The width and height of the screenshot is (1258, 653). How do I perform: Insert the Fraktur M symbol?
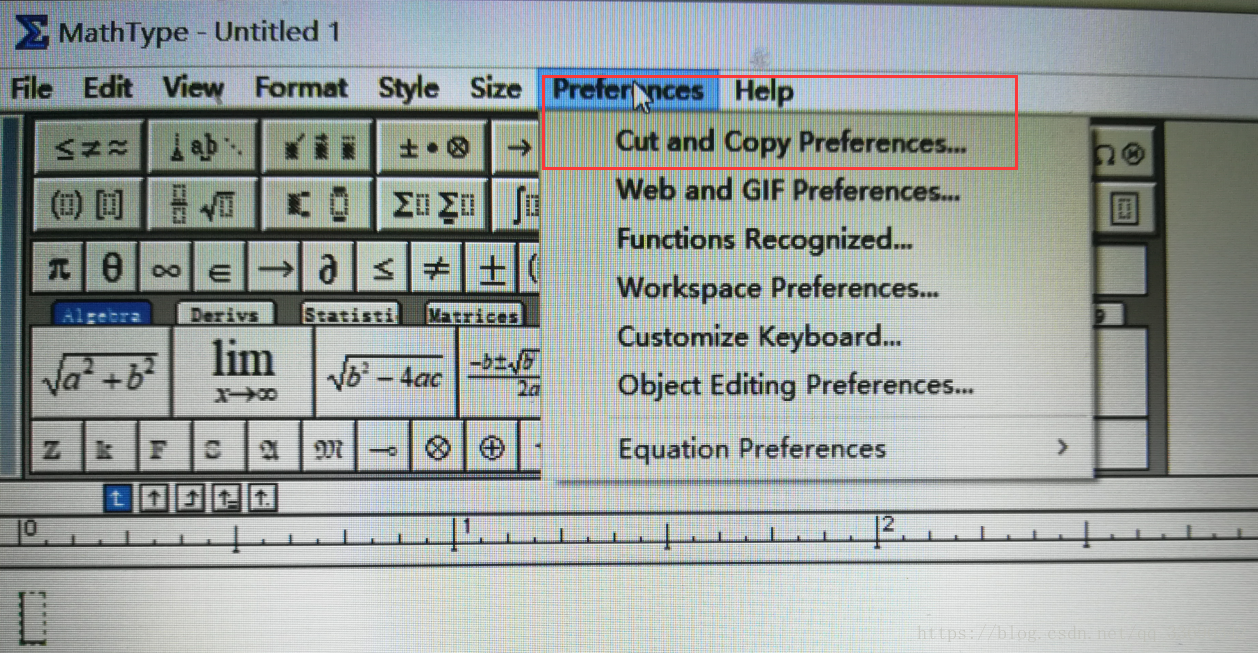coord(327,448)
